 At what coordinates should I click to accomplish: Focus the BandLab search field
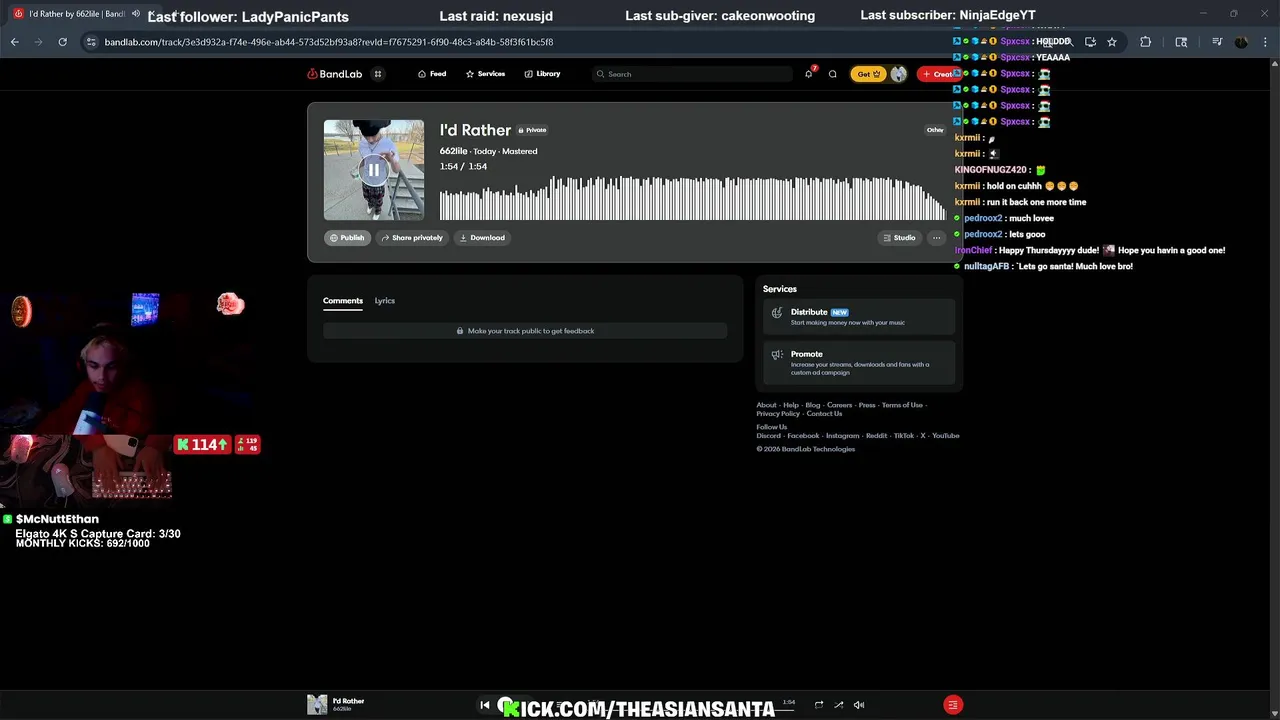point(692,74)
